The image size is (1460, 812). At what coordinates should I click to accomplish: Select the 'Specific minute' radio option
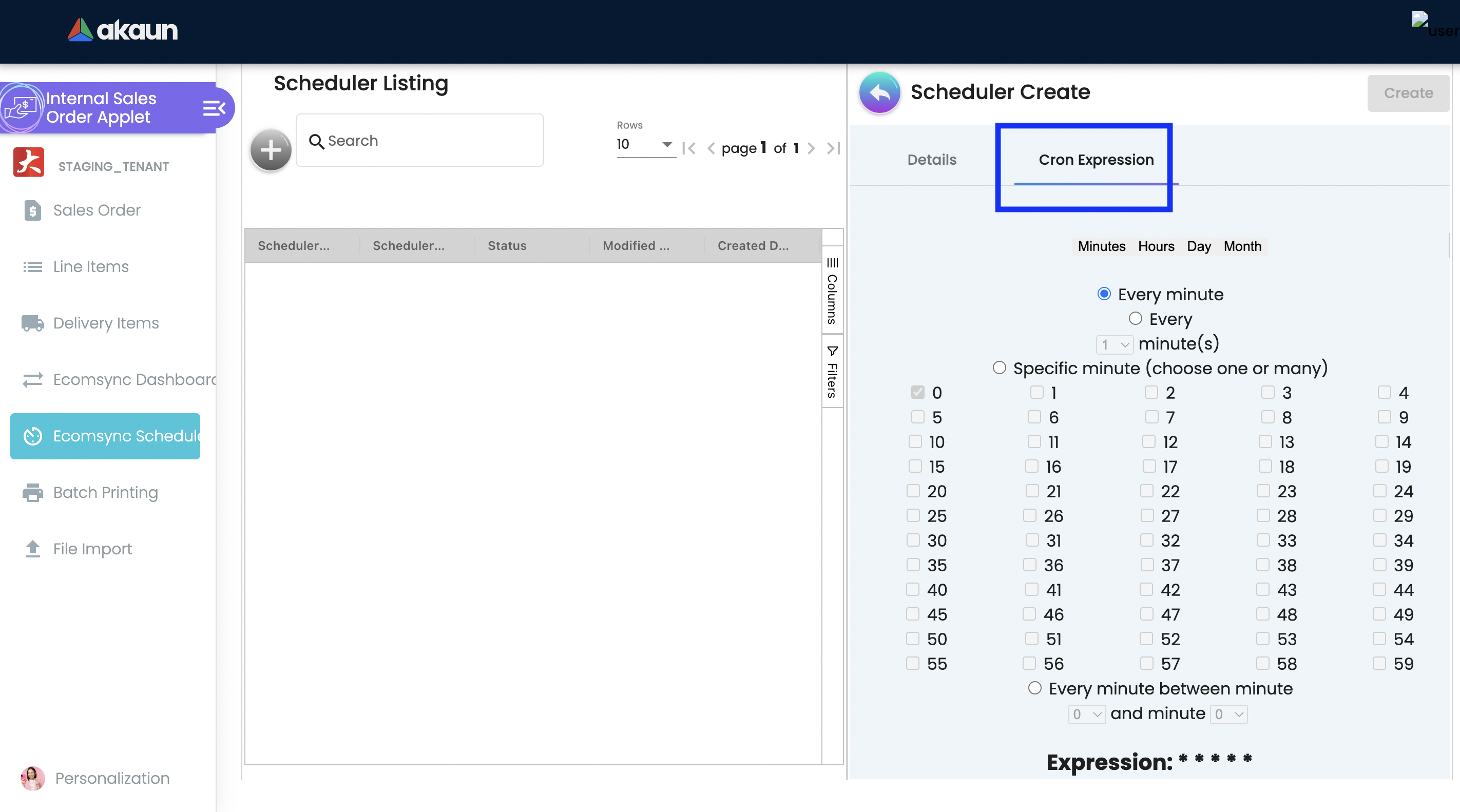pyautogui.click(x=999, y=368)
